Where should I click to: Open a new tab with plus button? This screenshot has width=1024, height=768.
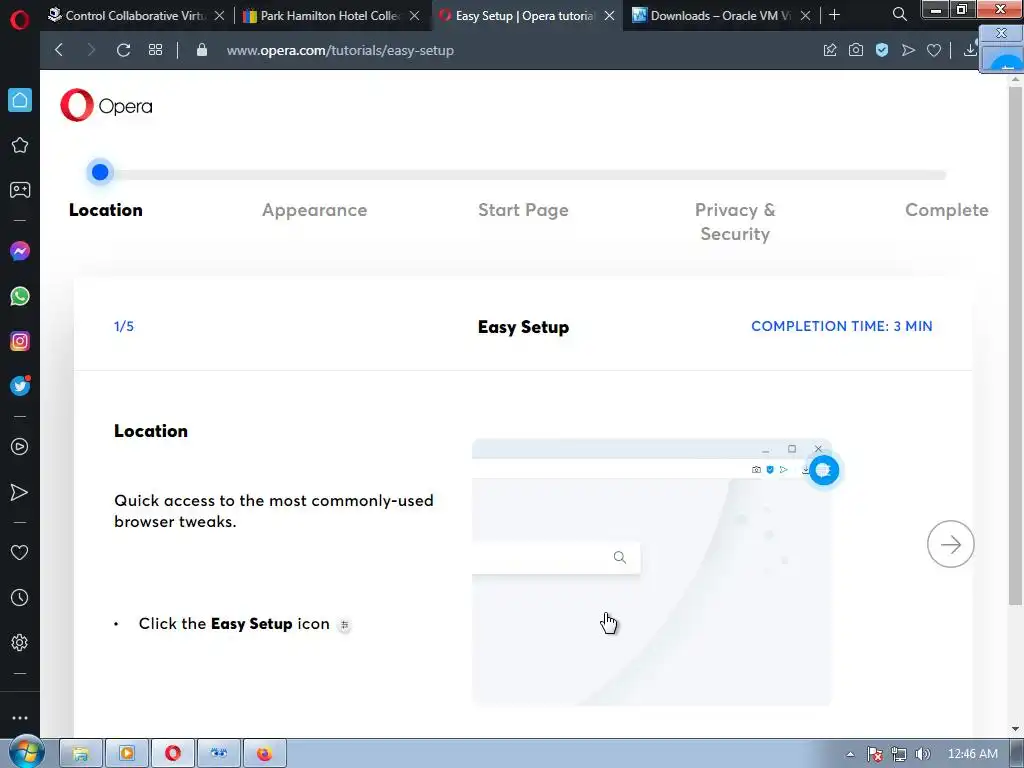834,14
